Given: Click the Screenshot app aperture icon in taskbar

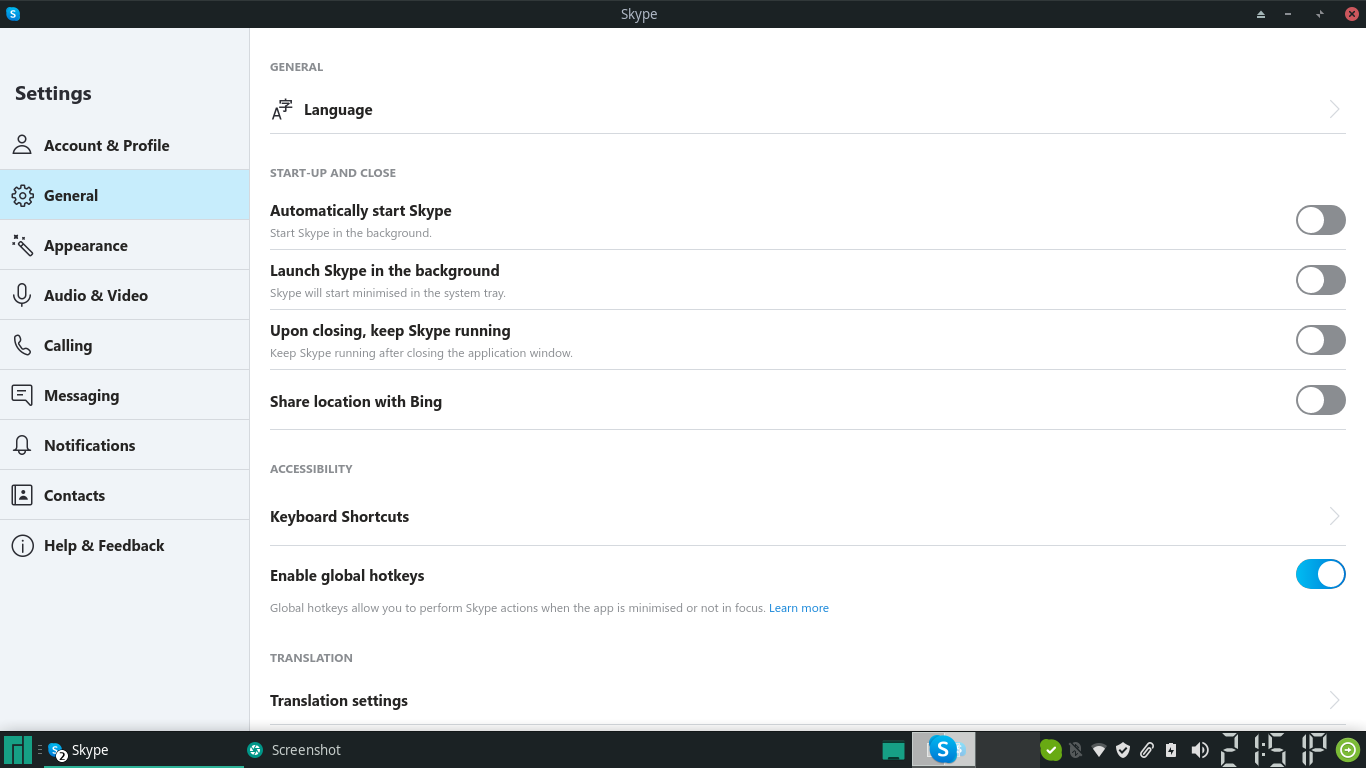Looking at the screenshot, I should tap(255, 750).
